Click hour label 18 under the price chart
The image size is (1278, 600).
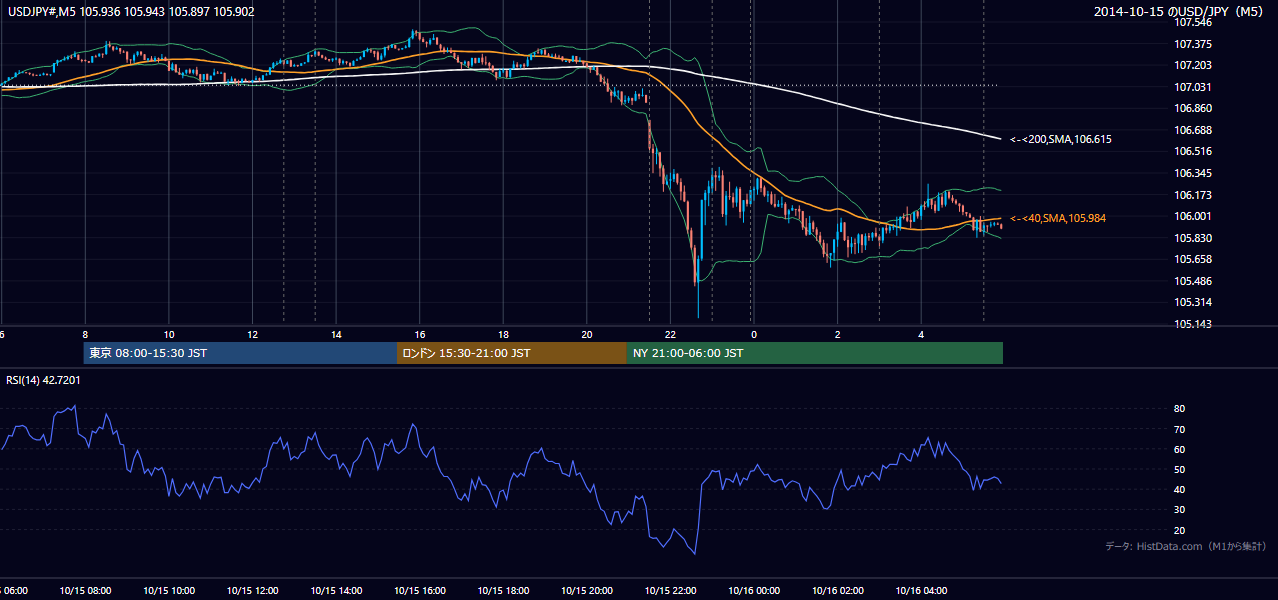(x=503, y=334)
